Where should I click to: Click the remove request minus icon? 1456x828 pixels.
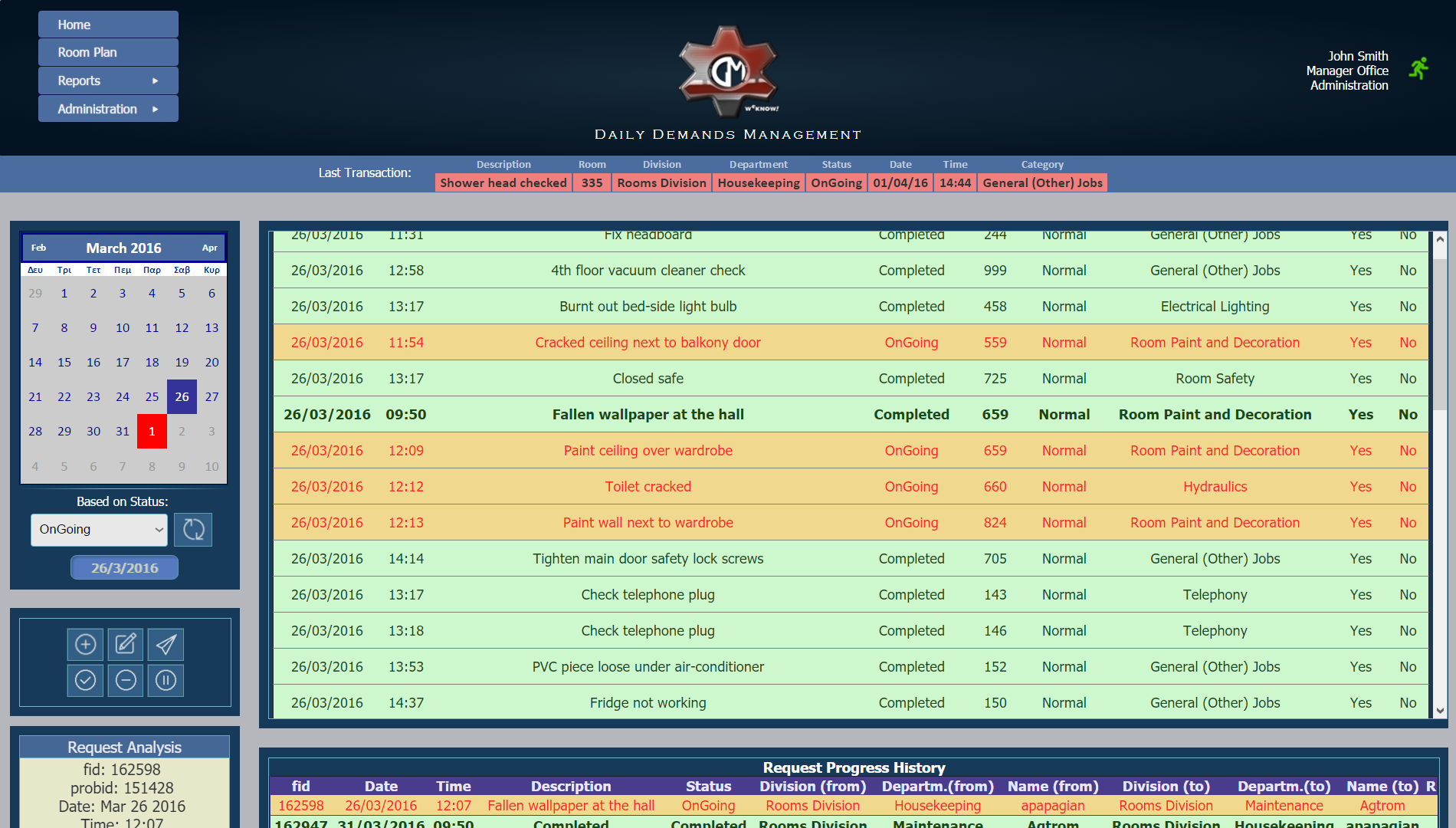point(126,680)
